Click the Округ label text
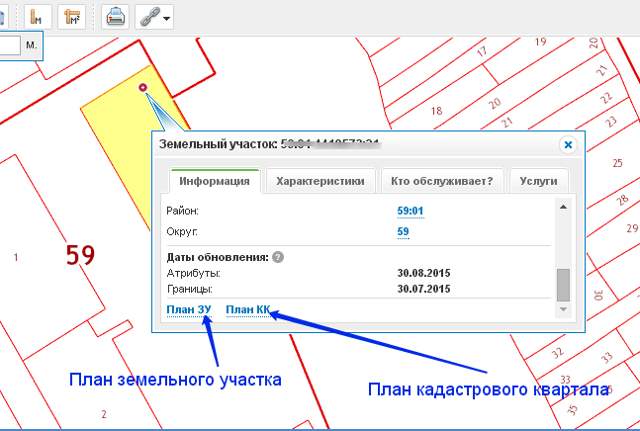This screenshot has width=640, height=431. click(x=182, y=231)
